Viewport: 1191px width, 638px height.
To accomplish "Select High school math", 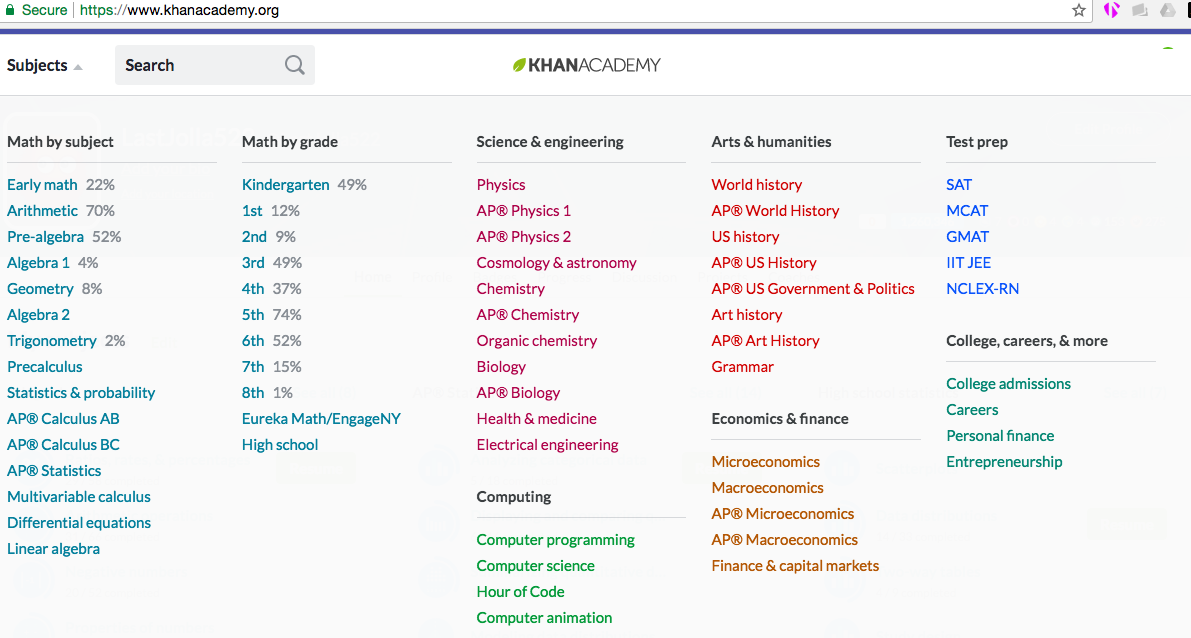I will click(280, 444).
